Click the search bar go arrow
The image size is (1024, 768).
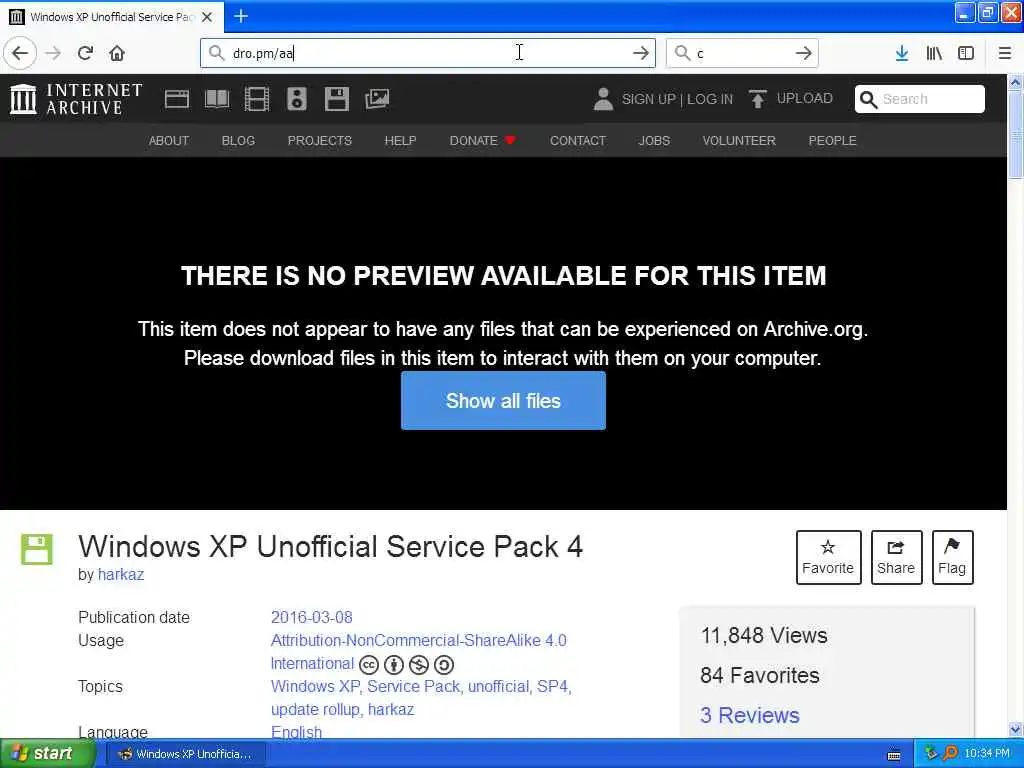coord(804,53)
